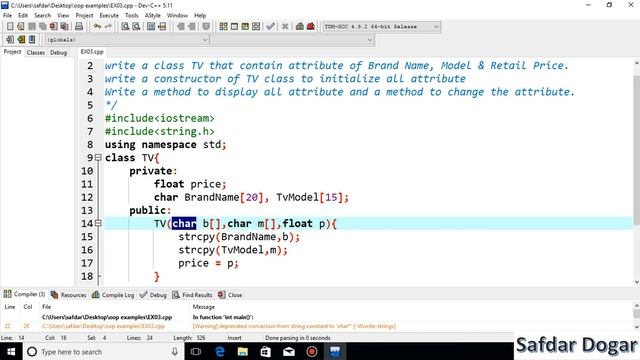Click the Find magnifier toolbar icon

click(x=125, y=27)
